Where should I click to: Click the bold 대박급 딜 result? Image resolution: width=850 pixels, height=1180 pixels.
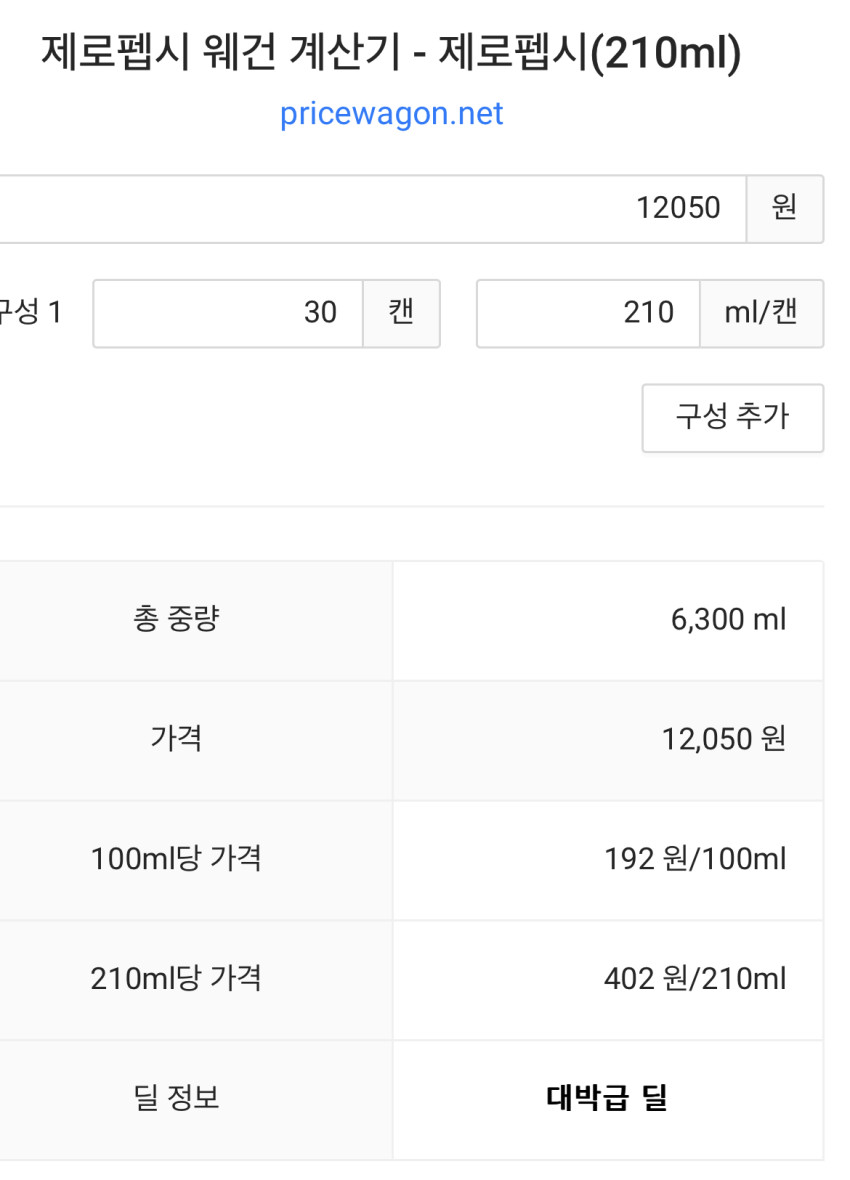point(607,1098)
